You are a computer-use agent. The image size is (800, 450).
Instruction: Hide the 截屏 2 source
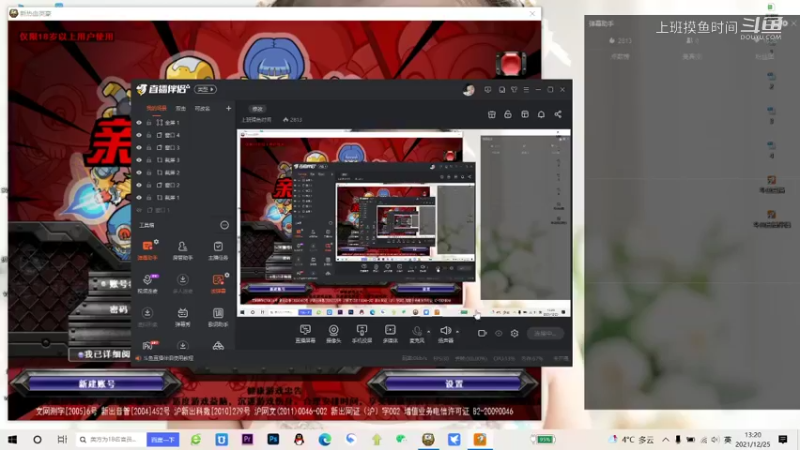tap(139, 172)
